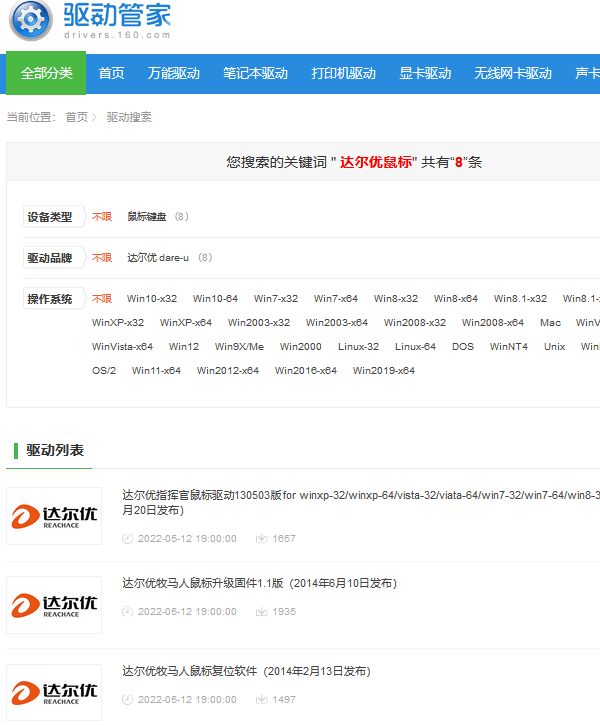Image resolution: width=600 pixels, height=726 pixels.
Task: Filter by Linux-64 system
Action: pyautogui.click(x=415, y=347)
